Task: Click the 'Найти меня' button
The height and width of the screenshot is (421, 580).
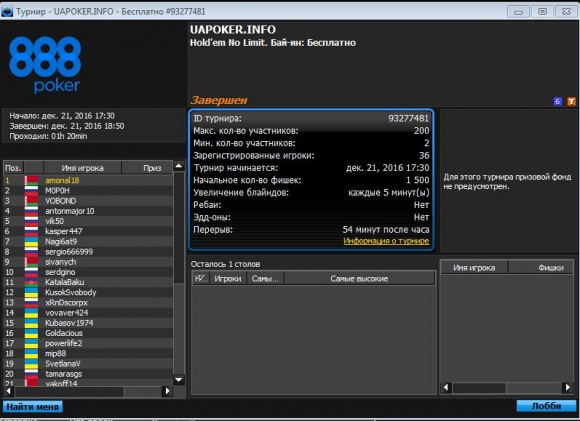Action: click(x=33, y=407)
